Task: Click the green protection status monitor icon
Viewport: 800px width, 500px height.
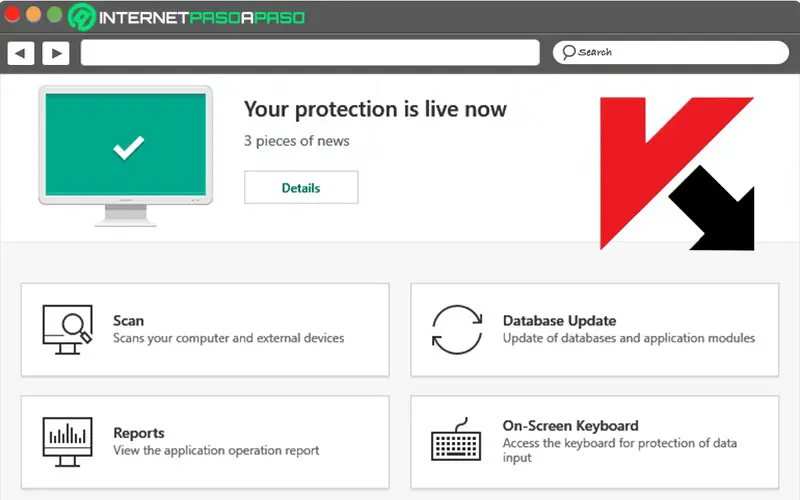Action: 125,147
